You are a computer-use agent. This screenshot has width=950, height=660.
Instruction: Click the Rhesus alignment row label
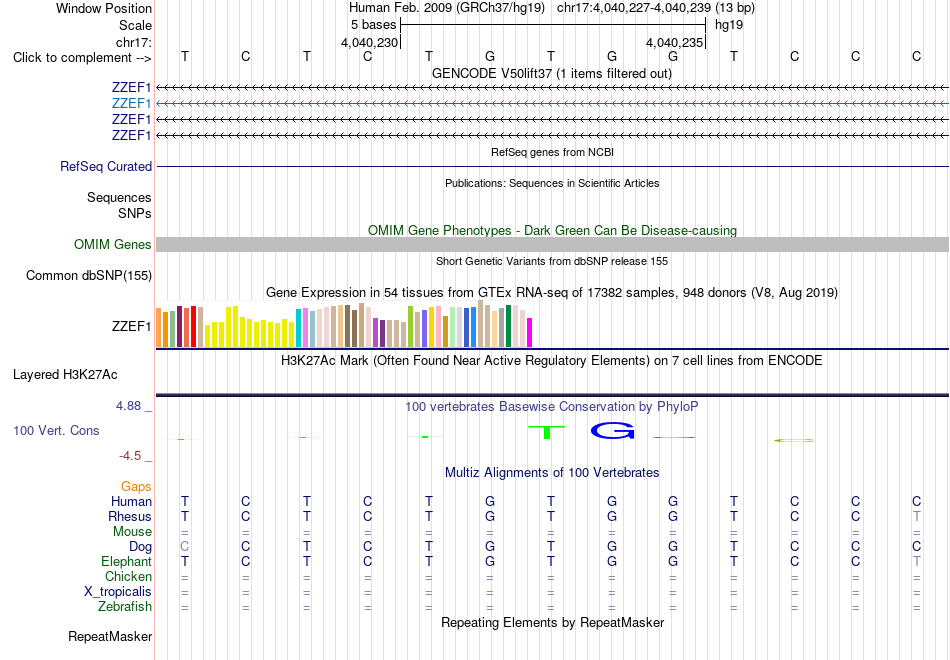click(x=130, y=516)
